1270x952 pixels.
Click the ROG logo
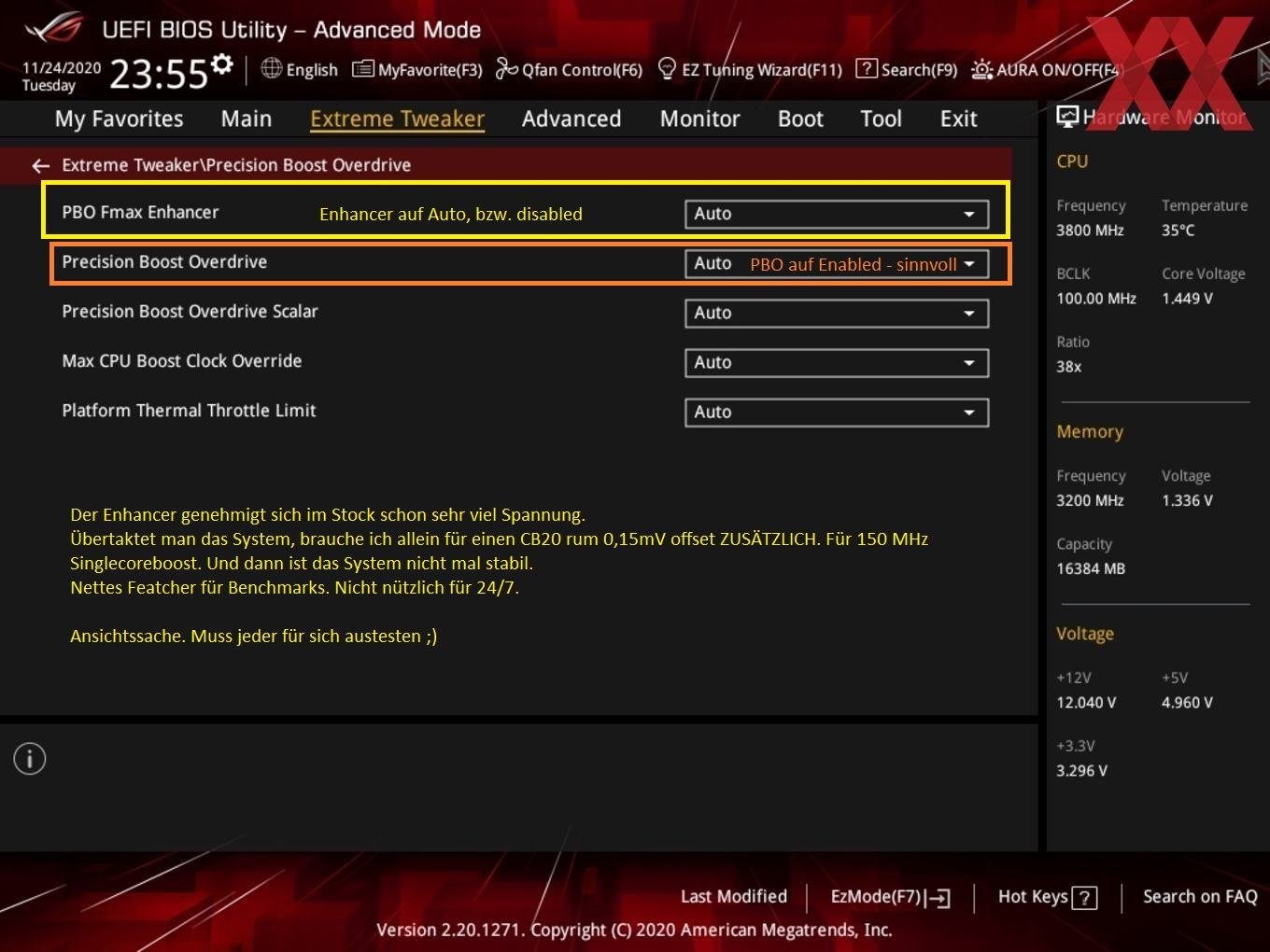coord(54,28)
